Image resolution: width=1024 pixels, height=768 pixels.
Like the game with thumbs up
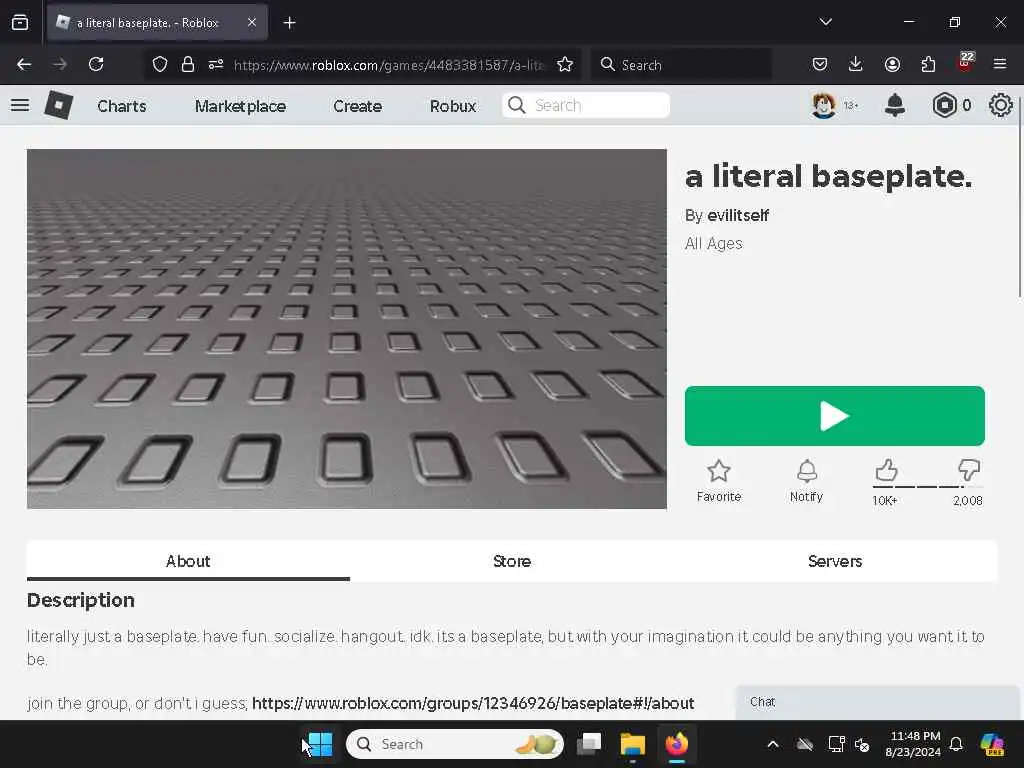[x=886, y=470]
